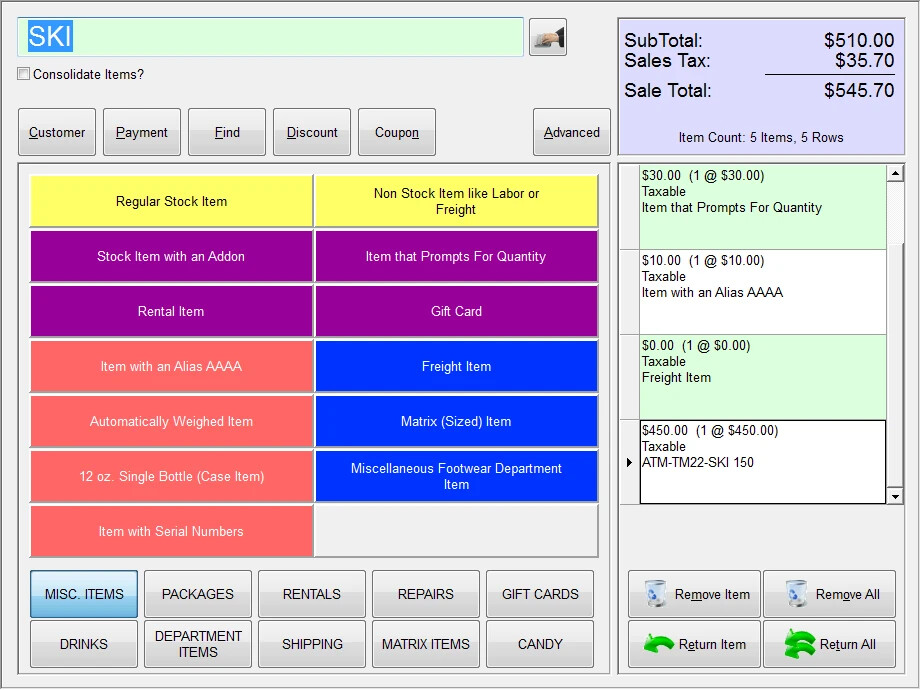
Task: Open the REPAIRS category
Action: click(x=426, y=594)
